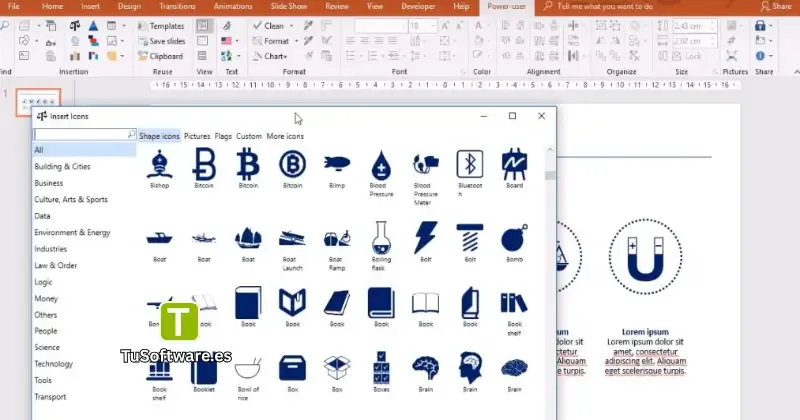Image resolution: width=800 pixels, height=420 pixels.
Task: Choose the Boat Ramp icon
Action: [337, 238]
